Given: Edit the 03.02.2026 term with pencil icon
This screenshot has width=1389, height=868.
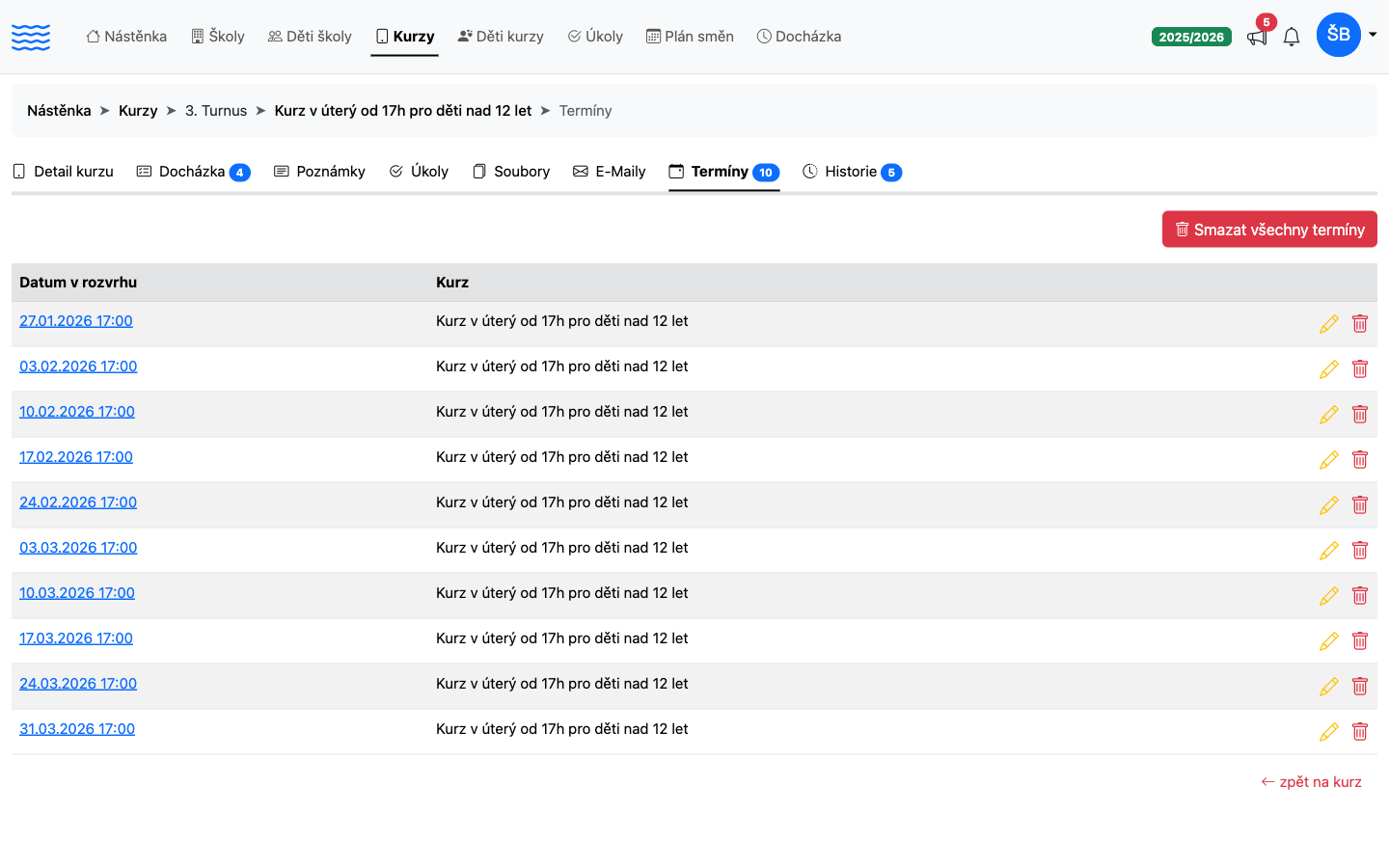Looking at the screenshot, I should [1329, 369].
